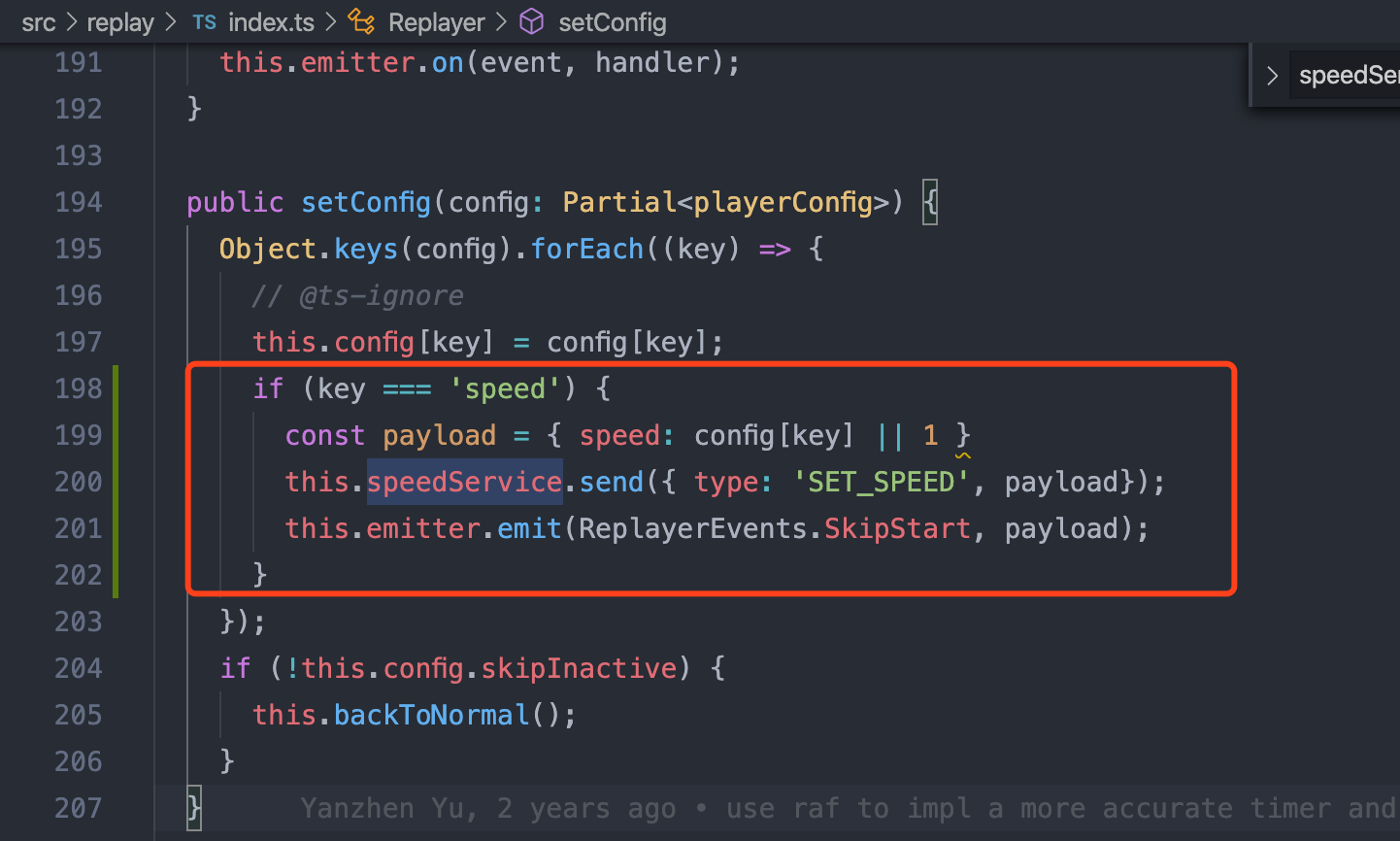
Task: Click the speedSer search box in the find widget
Action: [1350, 75]
